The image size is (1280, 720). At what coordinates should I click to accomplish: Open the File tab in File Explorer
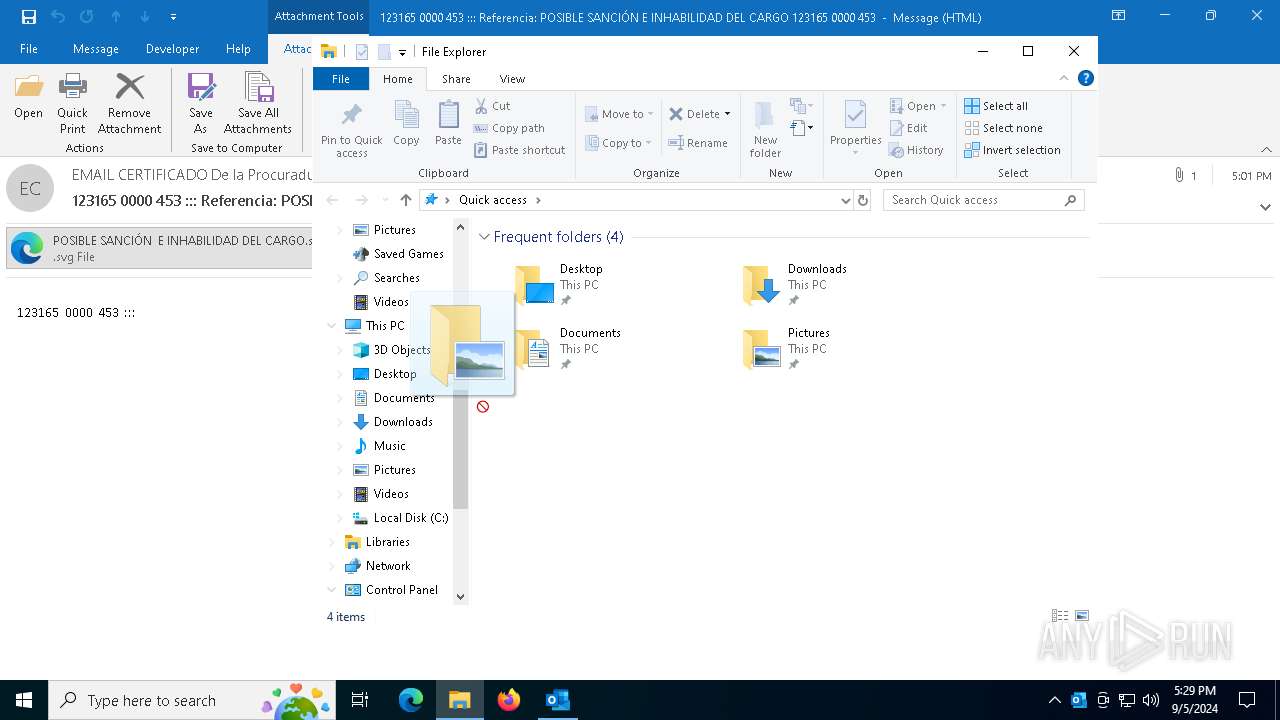tap(341, 79)
